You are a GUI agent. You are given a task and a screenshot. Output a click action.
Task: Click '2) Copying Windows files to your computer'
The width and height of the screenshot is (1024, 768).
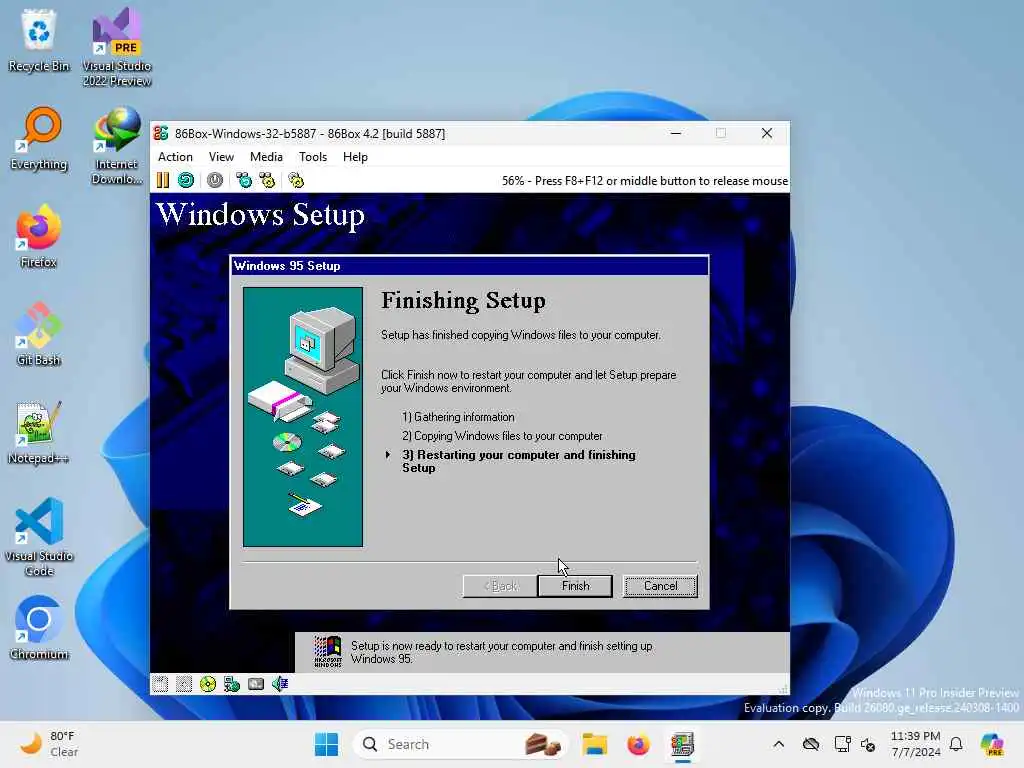pyautogui.click(x=502, y=436)
